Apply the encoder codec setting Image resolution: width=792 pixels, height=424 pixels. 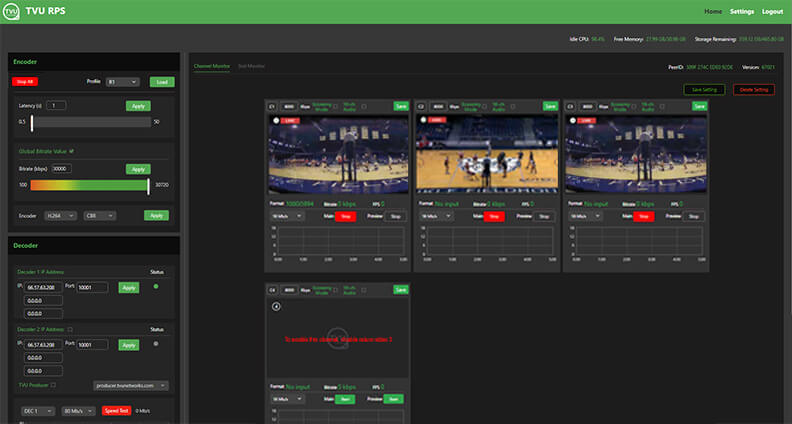157,216
